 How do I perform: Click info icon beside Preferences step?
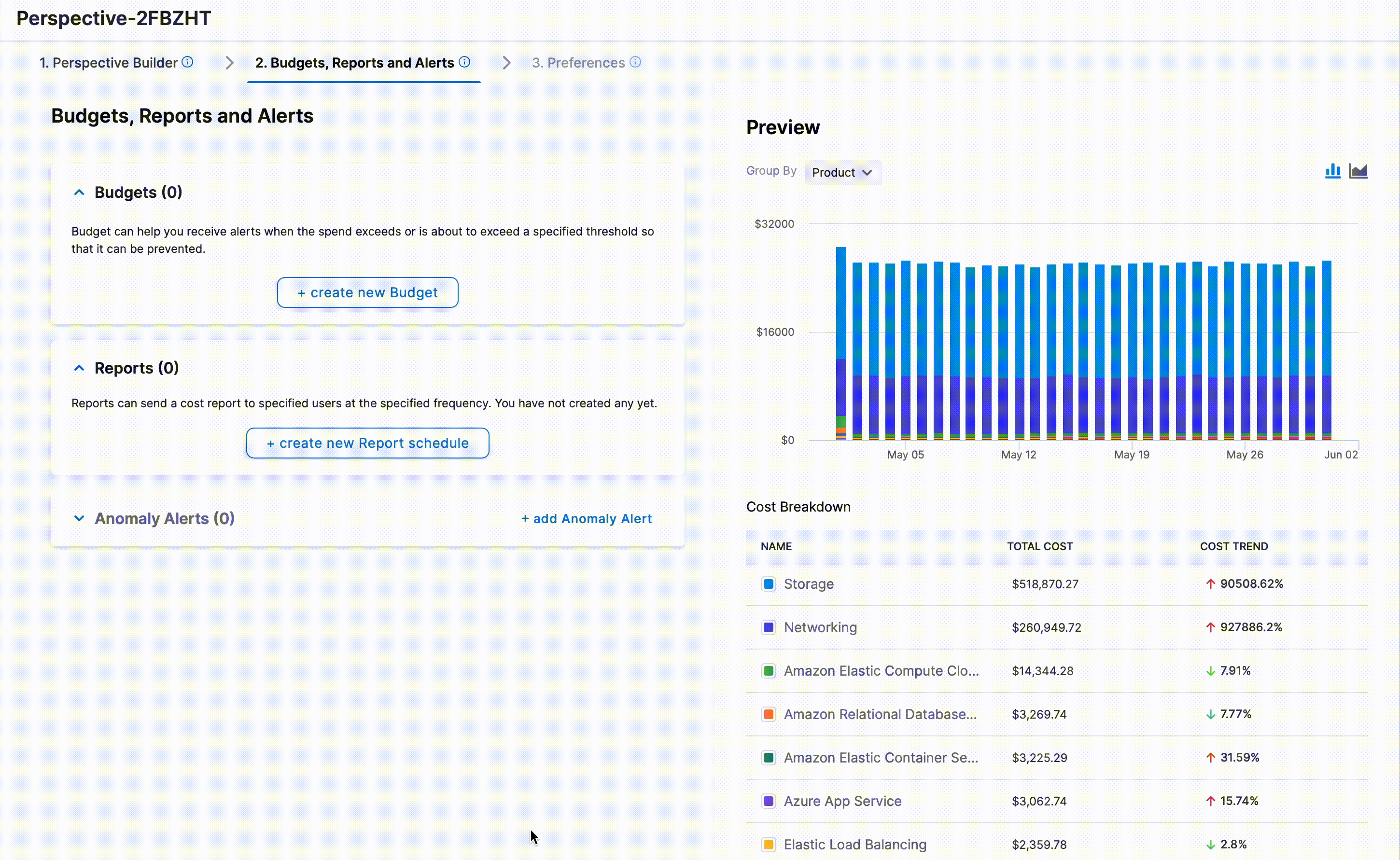pyautogui.click(x=635, y=62)
